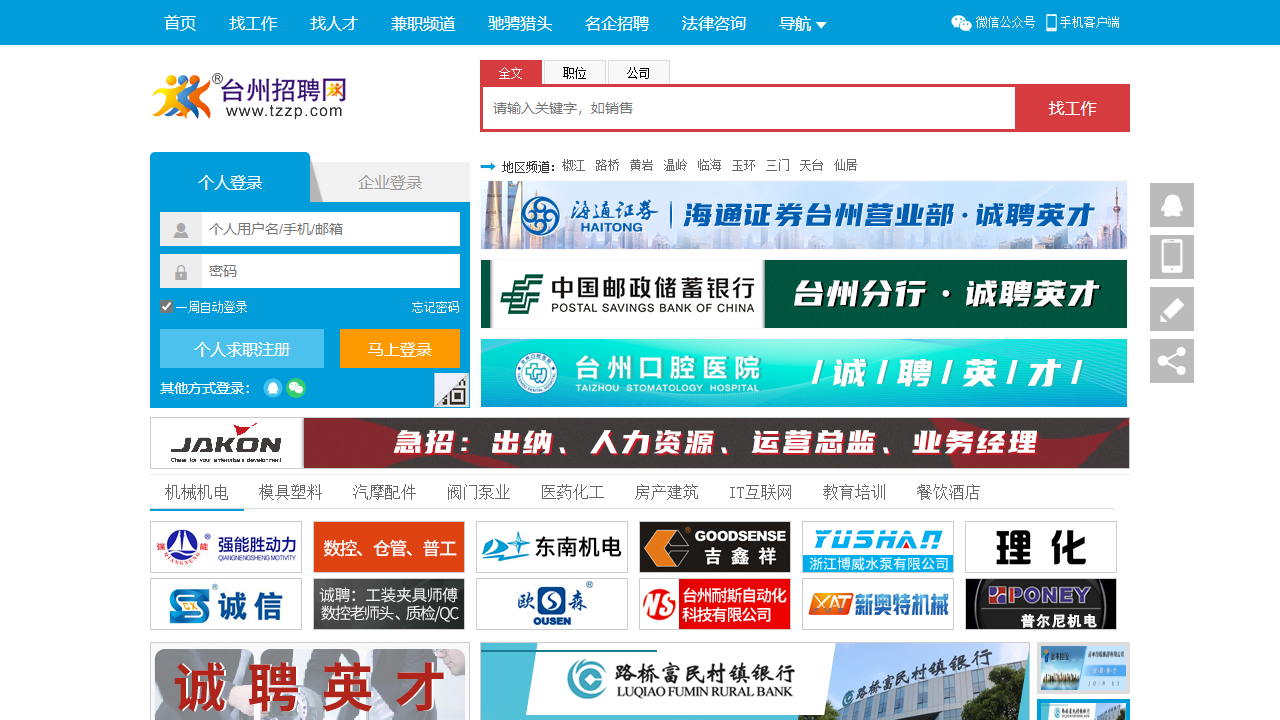
Task: Open 台州口腔医院 banner
Action: [804, 373]
